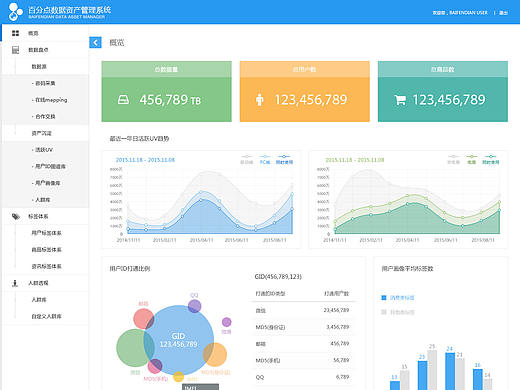Expand the 数据盘点 menu section

coord(45,50)
